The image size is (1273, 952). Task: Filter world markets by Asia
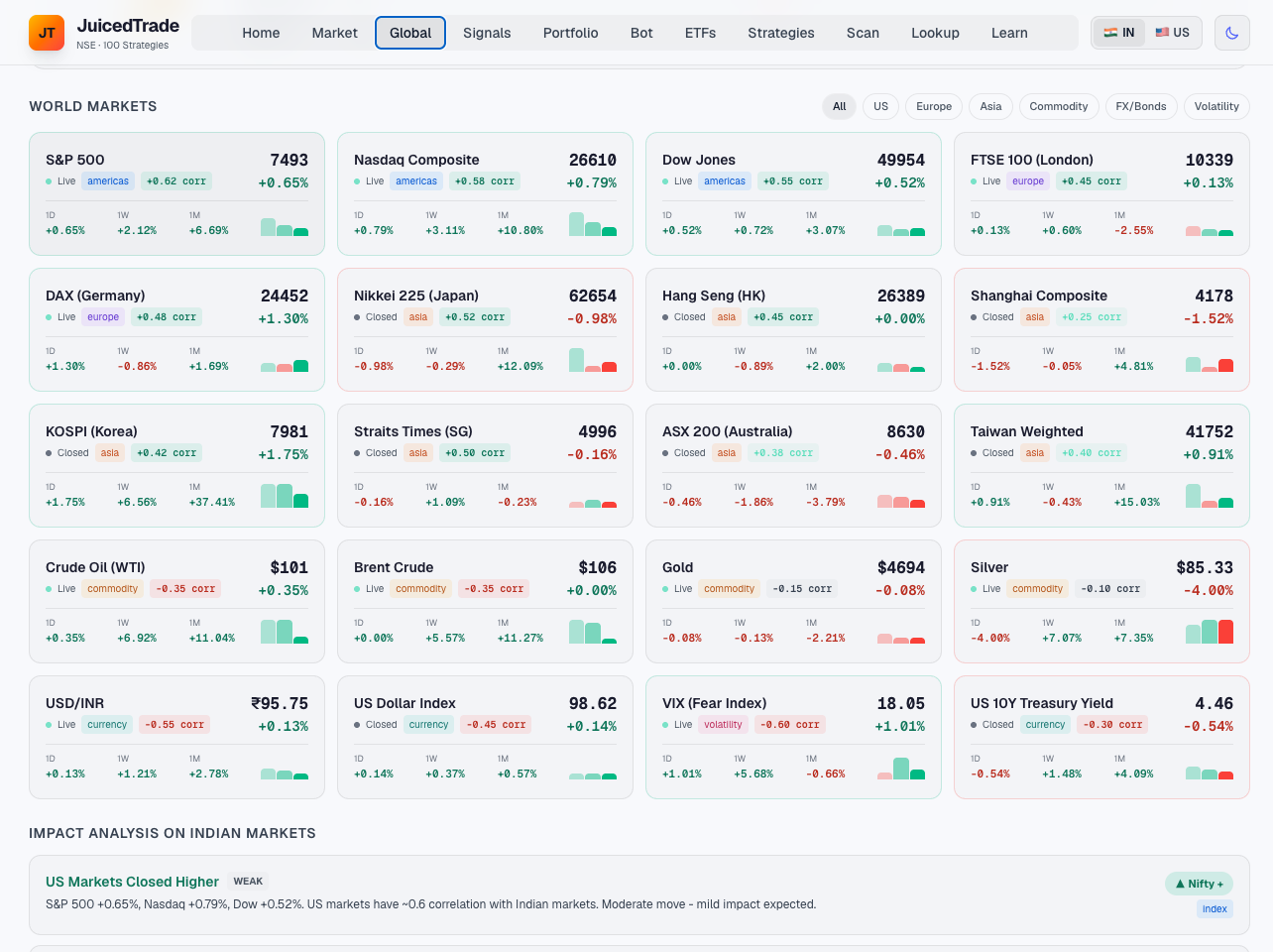(x=990, y=106)
